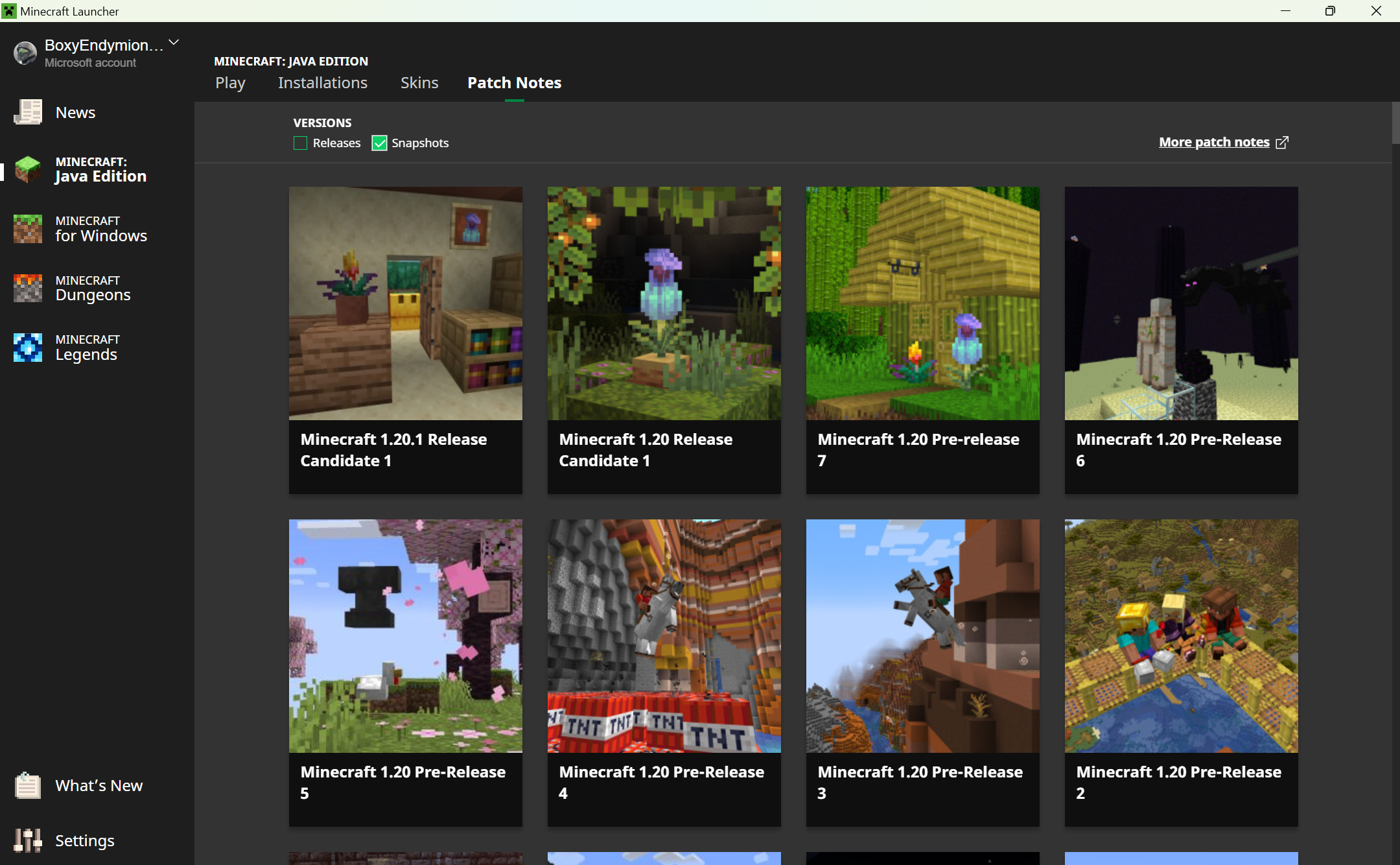Click the BoxyEndymion profile avatar
Screen dimensions: 1400x865
pos(25,53)
